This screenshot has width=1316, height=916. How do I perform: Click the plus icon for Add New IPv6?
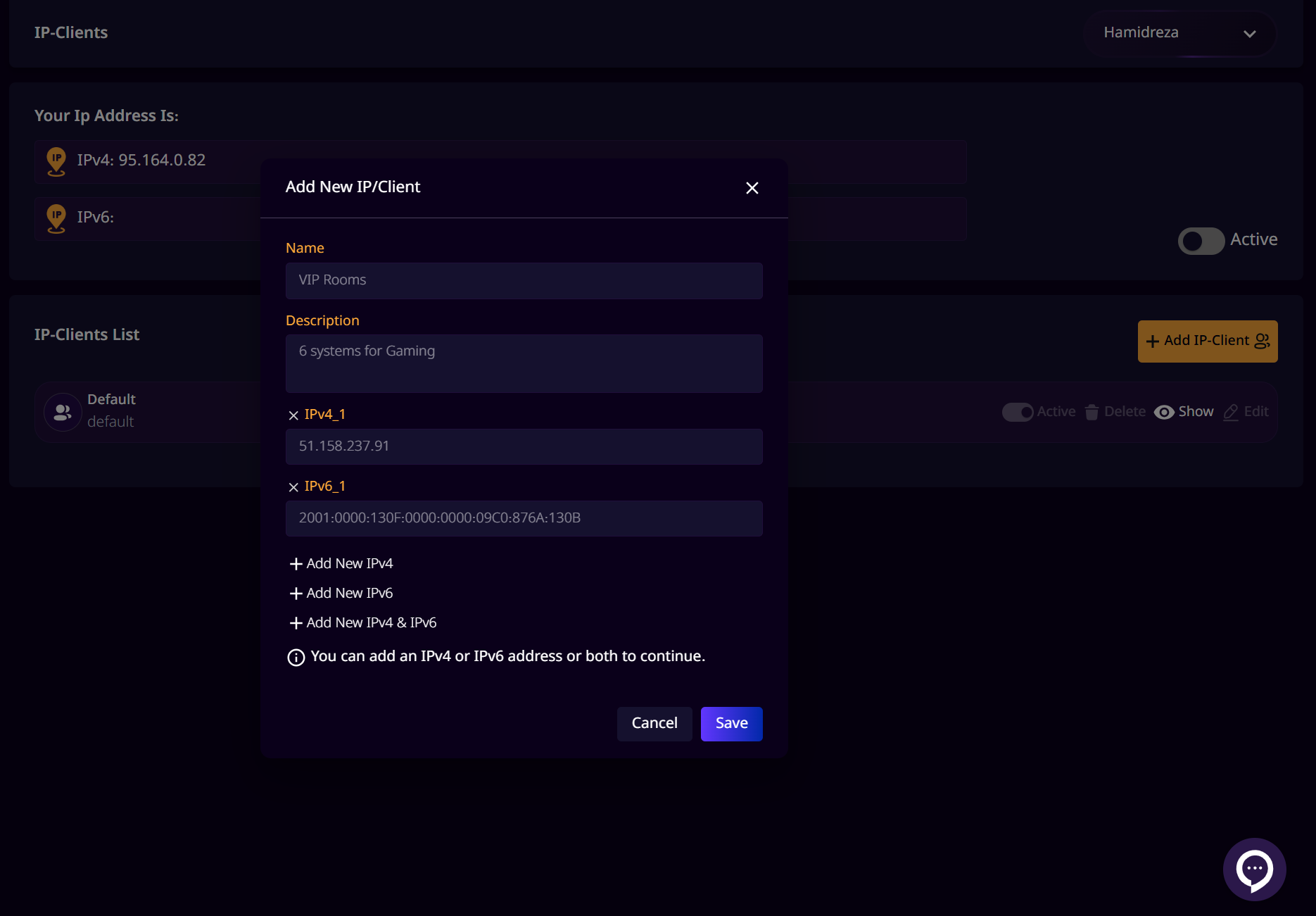click(x=296, y=594)
